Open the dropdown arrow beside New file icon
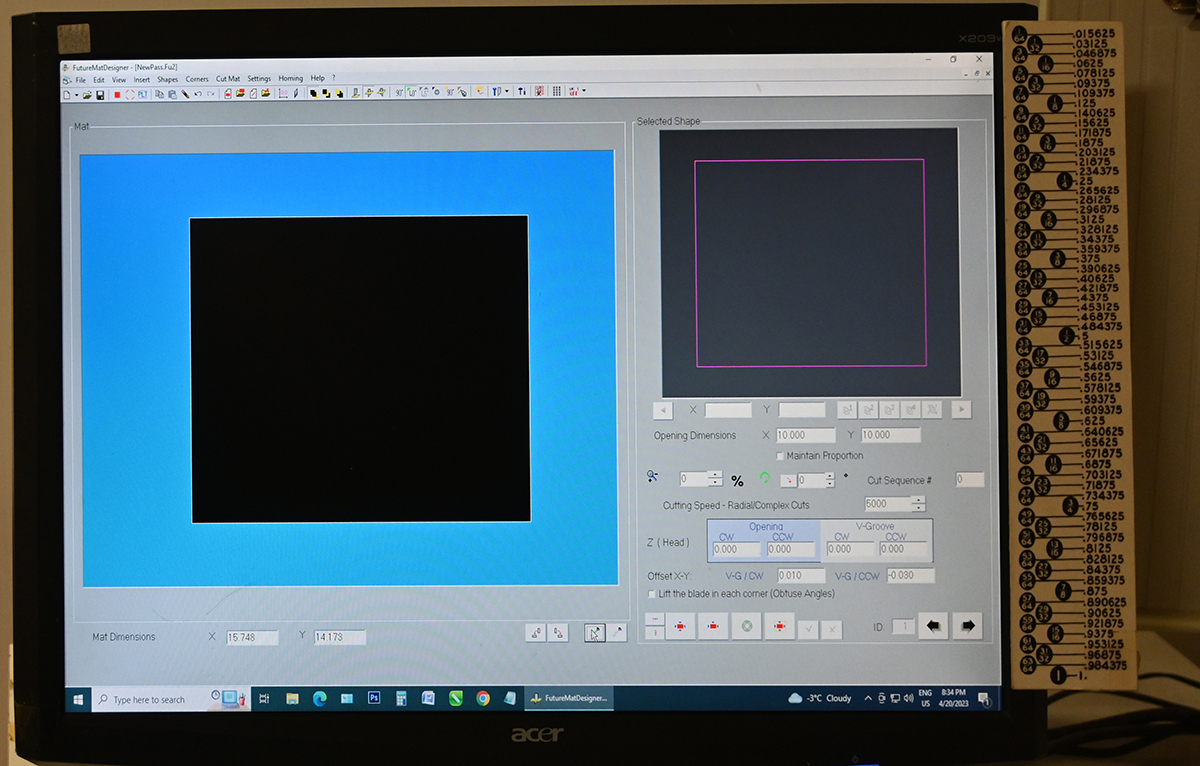The image size is (1200, 766). coord(77,94)
